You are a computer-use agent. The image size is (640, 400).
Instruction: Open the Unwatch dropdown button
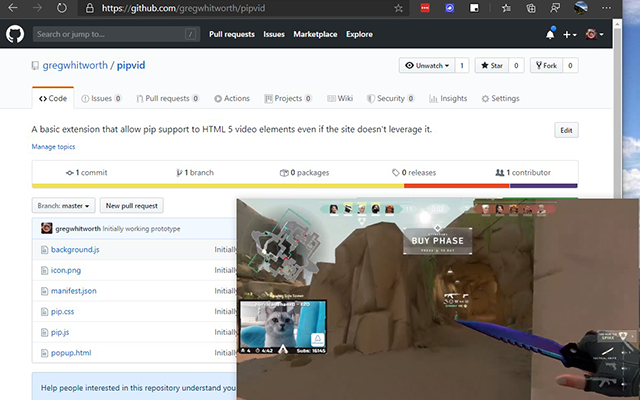click(x=427, y=65)
